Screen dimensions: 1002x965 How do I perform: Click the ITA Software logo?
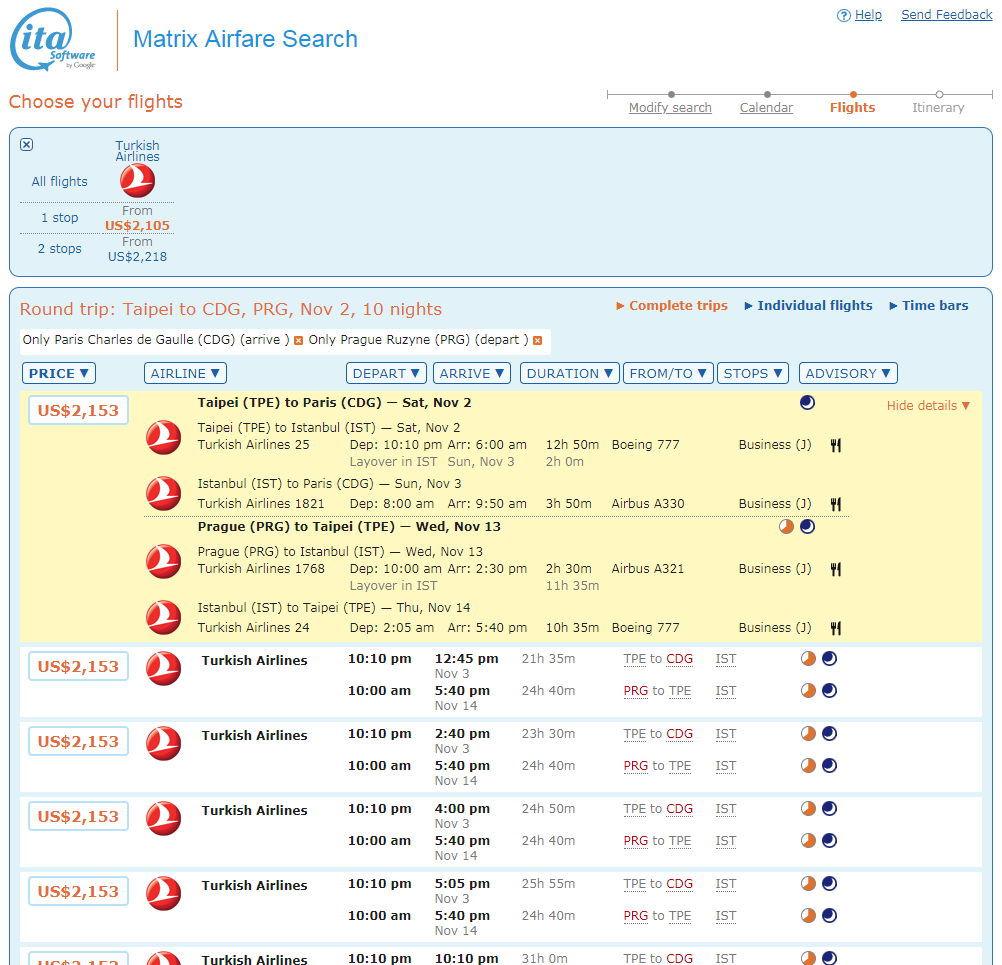click(52, 40)
